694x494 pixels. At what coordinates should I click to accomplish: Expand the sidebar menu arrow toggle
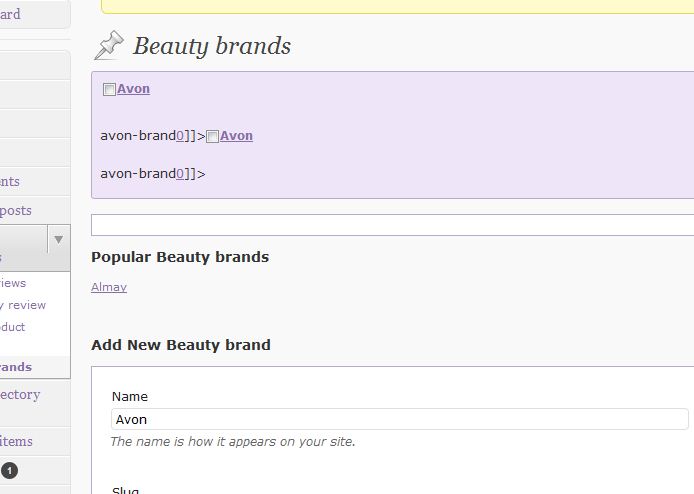(x=58, y=239)
